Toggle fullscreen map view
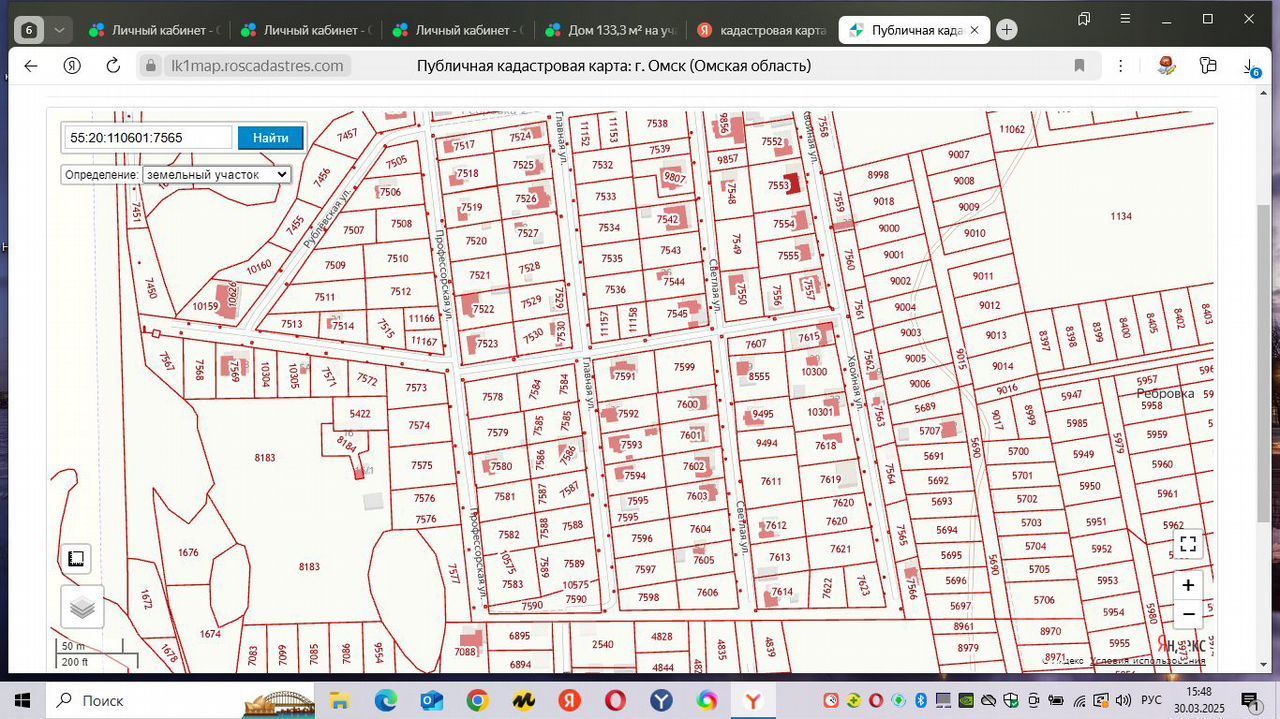 tap(1188, 544)
